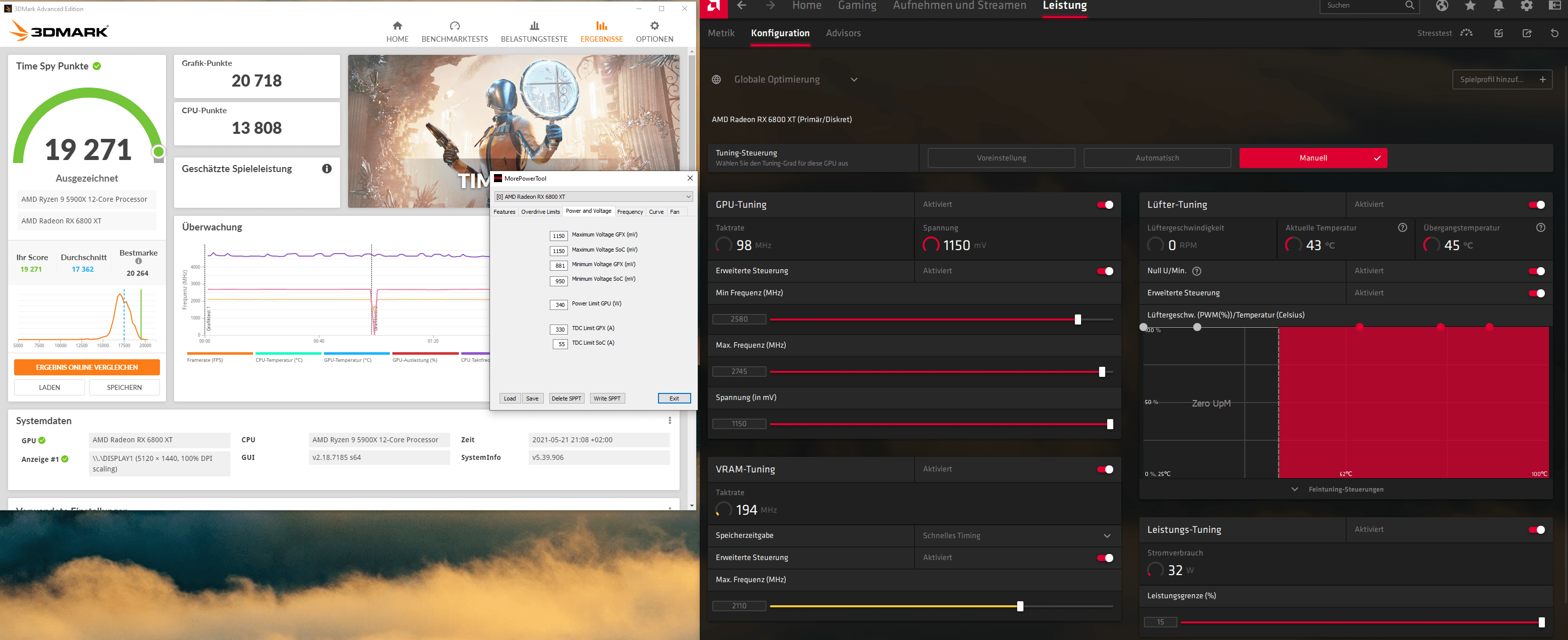Expand Globale Optimierung dropdown
The height and width of the screenshot is (640, 1568).
(853, 80)
